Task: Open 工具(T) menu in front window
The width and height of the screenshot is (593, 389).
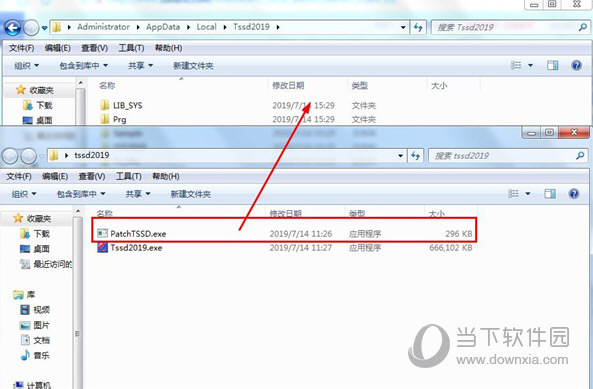Action: coord(129,177)
